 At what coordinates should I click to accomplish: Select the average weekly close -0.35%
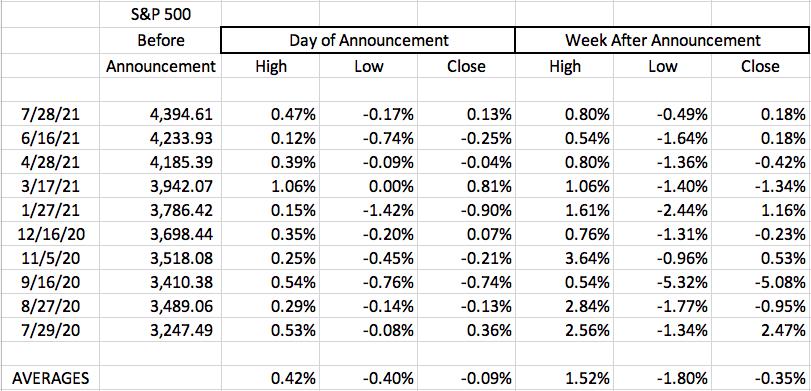(x=761, y=378)
